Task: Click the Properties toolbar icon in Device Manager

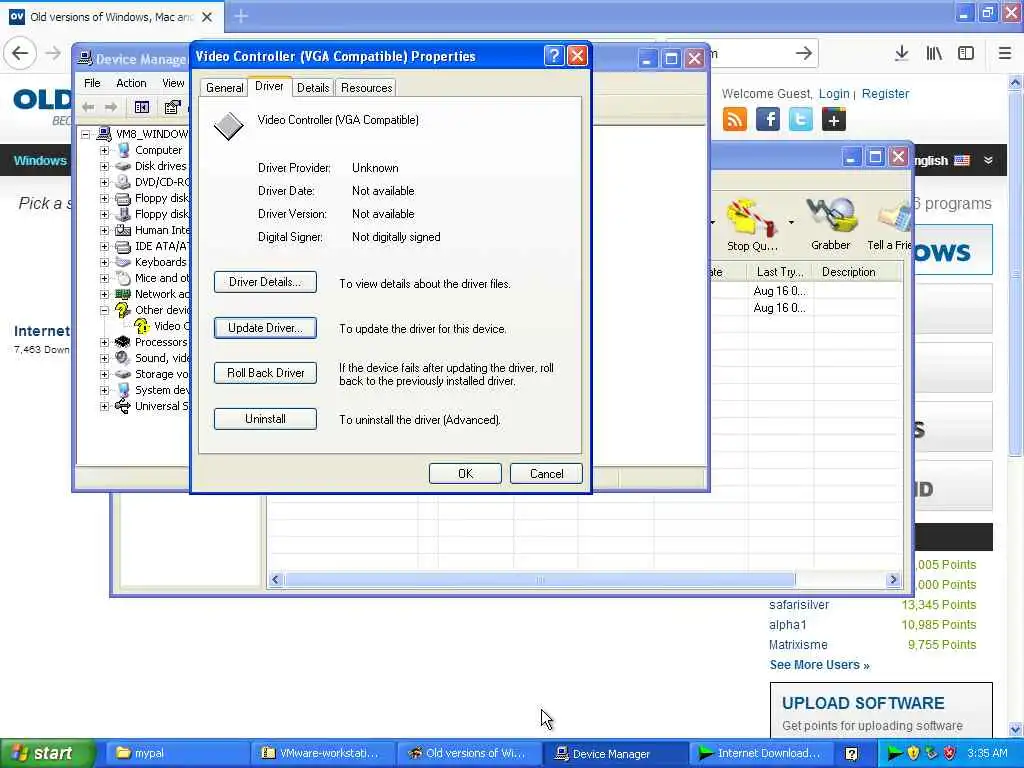Action: click(172, 107)
